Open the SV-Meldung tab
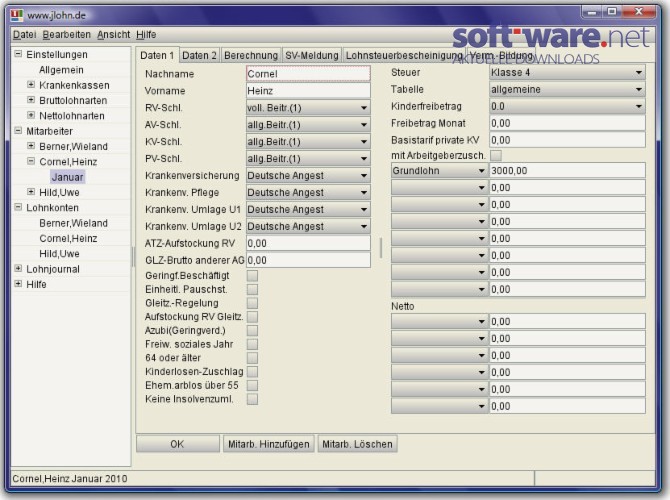This screenshot has height=500, width=670. point(311,55)
